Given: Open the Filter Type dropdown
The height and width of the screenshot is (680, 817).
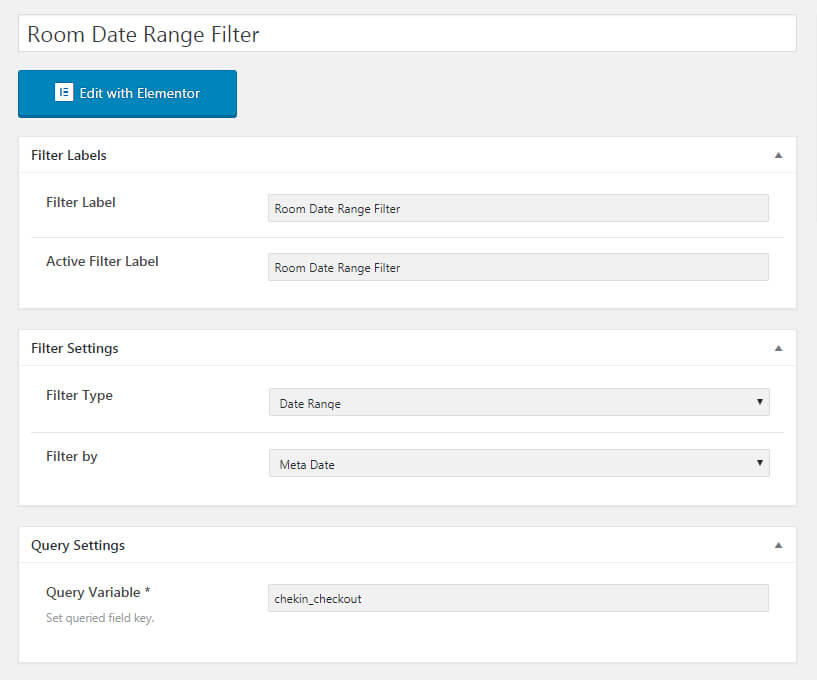Looking at the screenshot, I should coord(519,402).
